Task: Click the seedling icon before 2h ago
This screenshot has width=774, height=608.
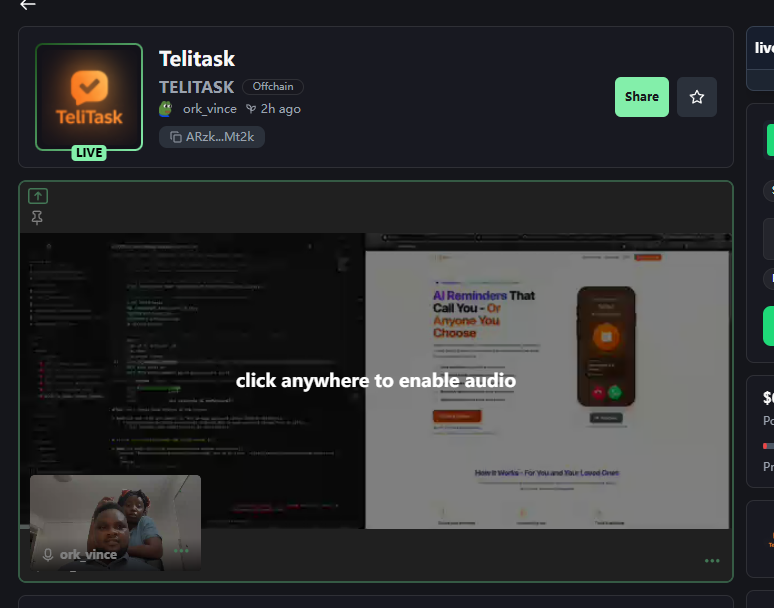Action: (251, 109)
